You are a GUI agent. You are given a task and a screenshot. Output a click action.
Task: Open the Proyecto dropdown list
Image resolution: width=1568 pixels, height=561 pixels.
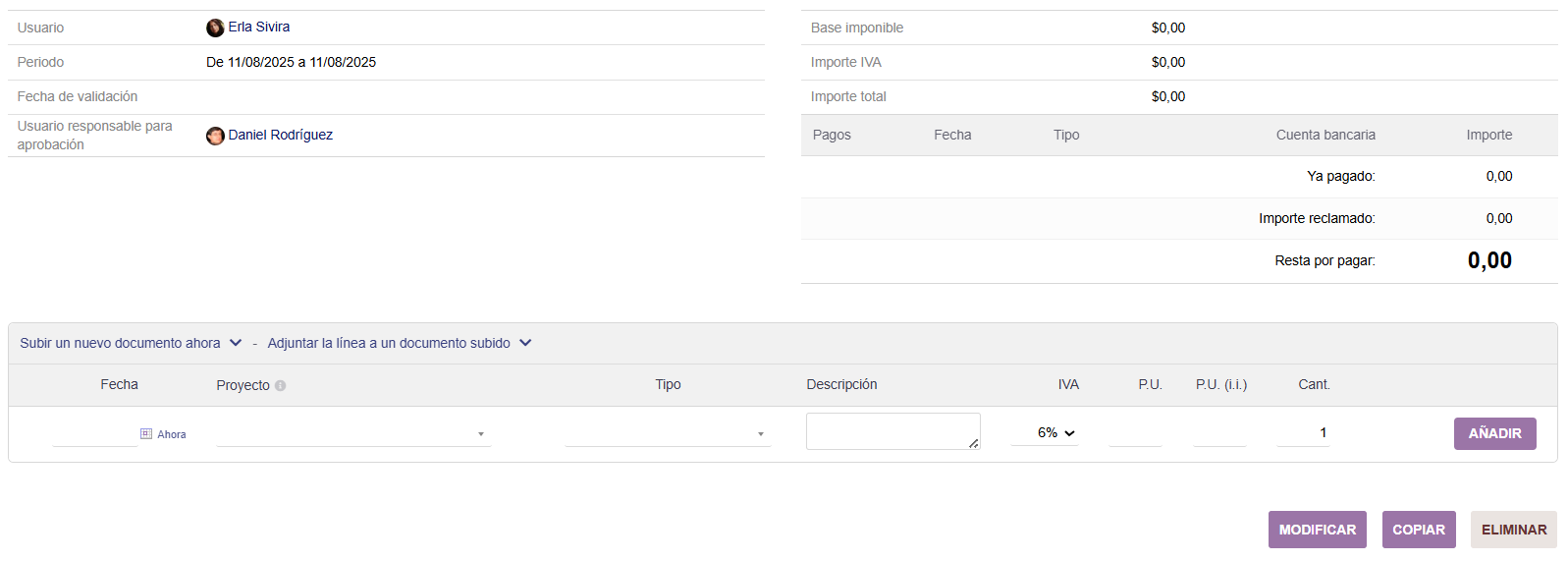[353, 434]
